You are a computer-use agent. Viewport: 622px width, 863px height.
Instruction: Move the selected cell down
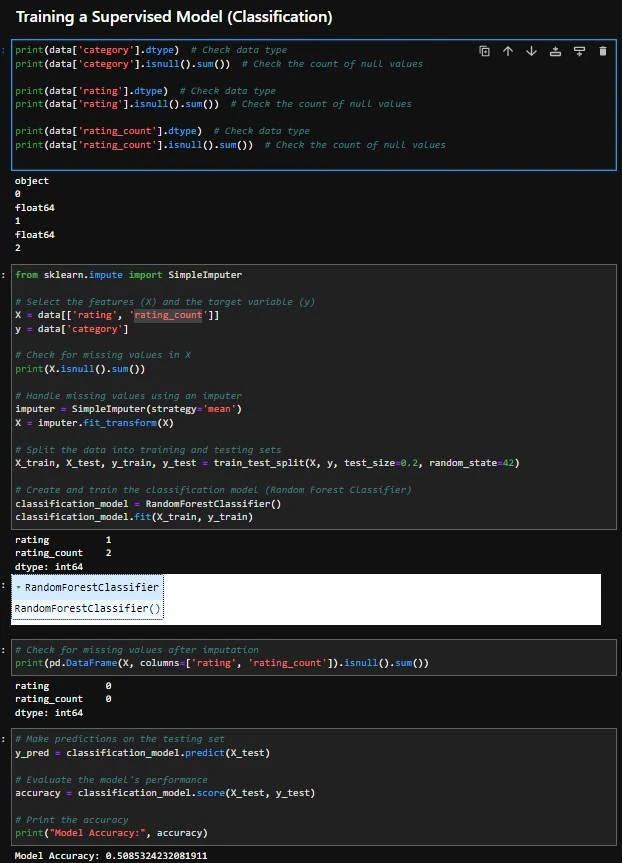tap(531, 51)
